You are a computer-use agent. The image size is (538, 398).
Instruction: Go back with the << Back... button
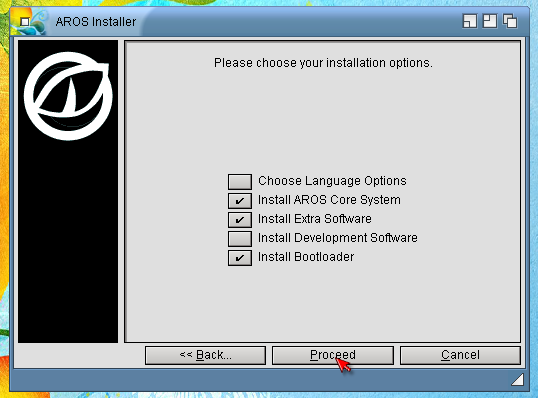coord(205,355)
